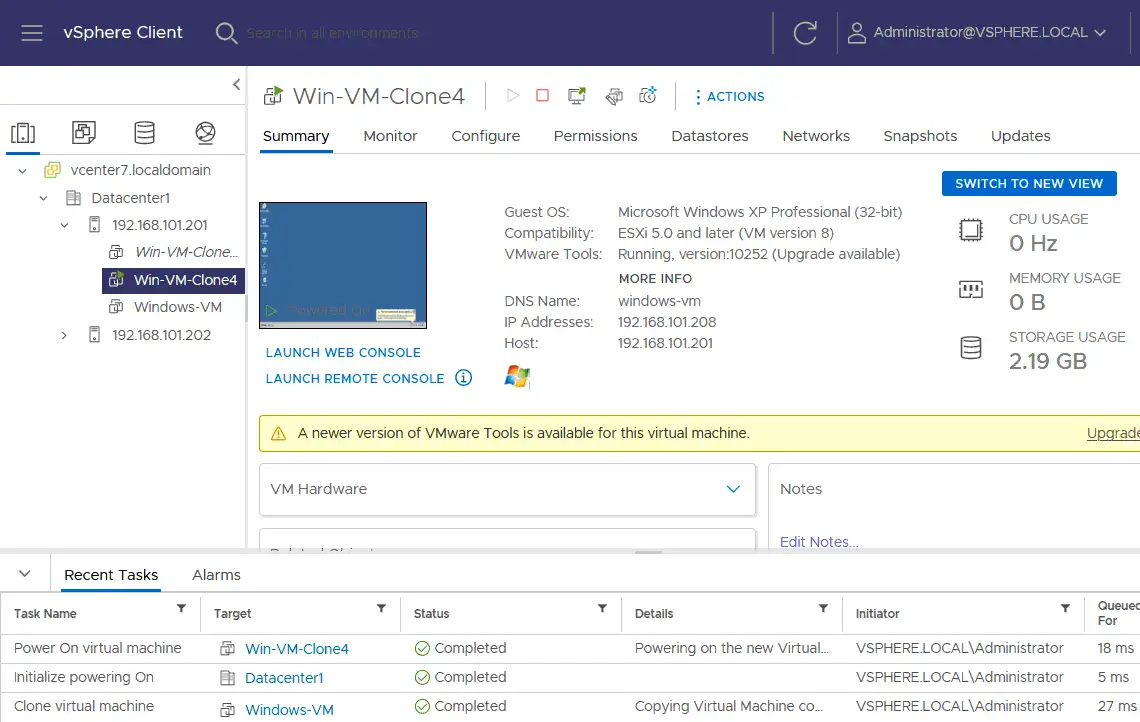Select the Recent Tasks tab
The width and height of the screenshot is (1140, 722).
[x=111, y=575]
